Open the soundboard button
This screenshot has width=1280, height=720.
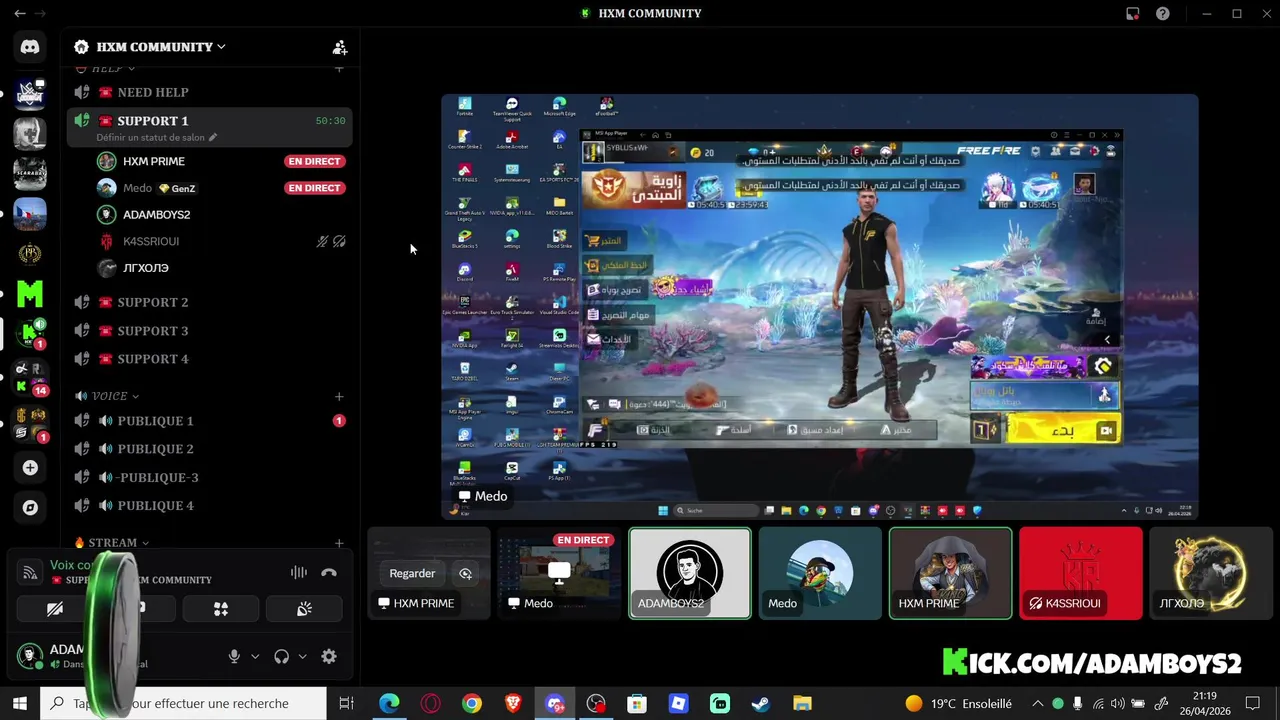tap(304, 609)
